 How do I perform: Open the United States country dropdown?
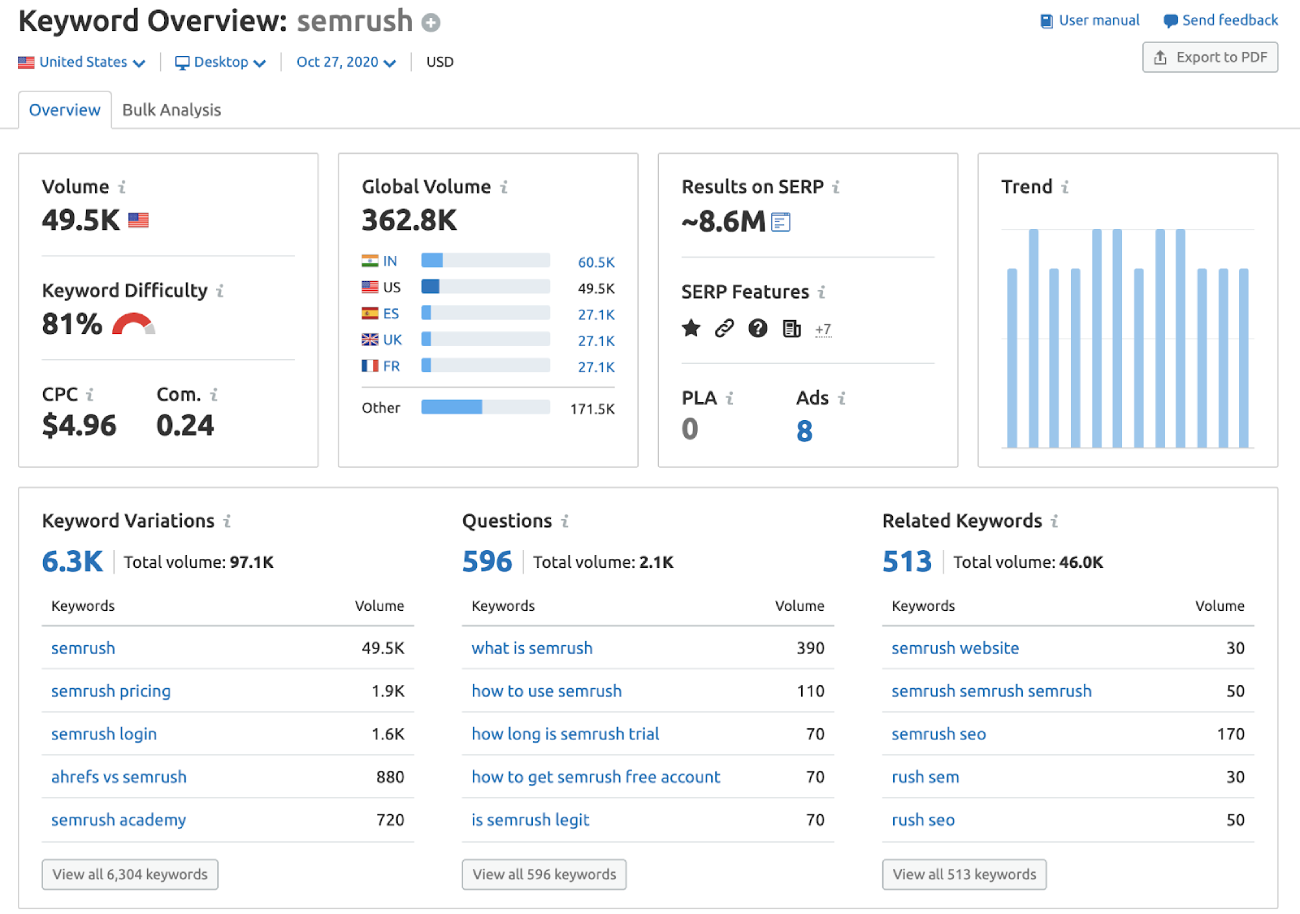pos(82,62)
